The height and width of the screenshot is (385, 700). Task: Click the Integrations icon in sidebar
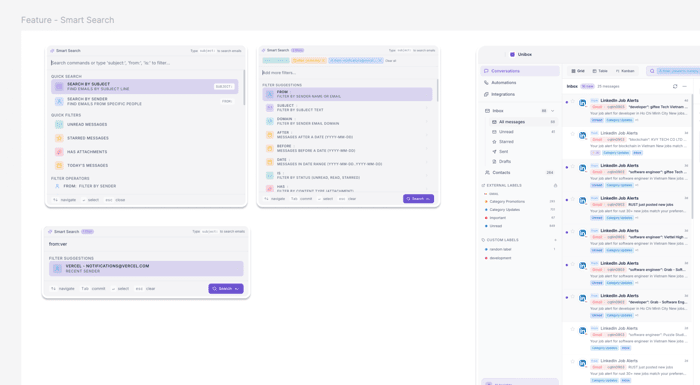(x=486, y=94)
